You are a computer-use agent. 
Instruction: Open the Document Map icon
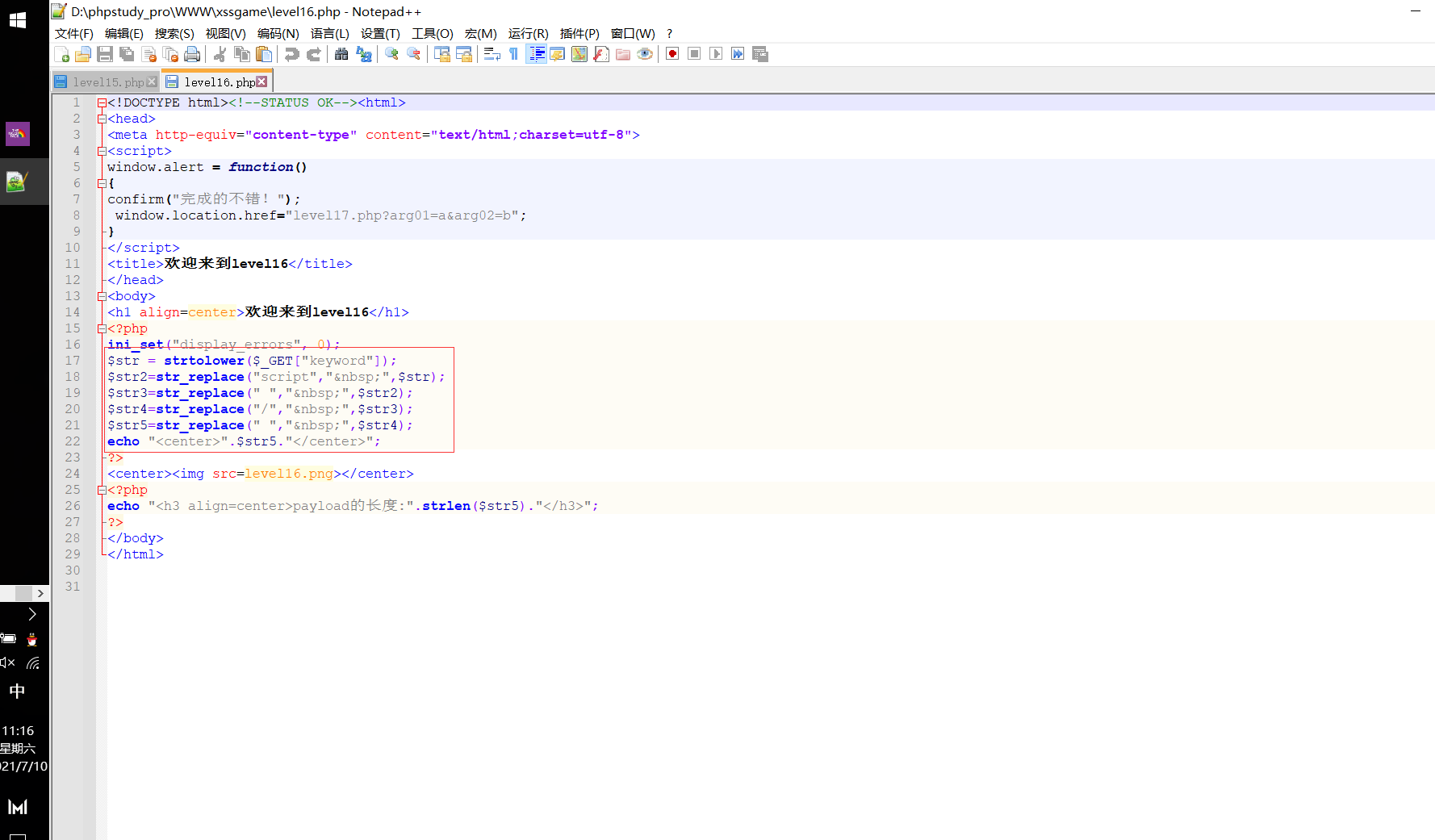point(579,54)
